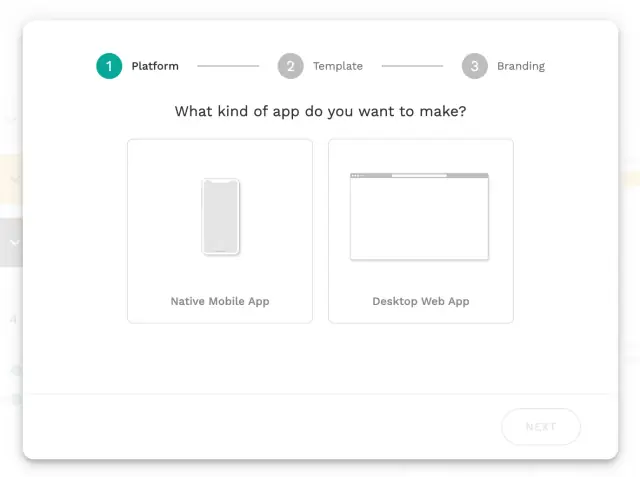Click the address bar in browser illustration
The image size is (640, 477).
pyautogui.click(x=419, y=176)
